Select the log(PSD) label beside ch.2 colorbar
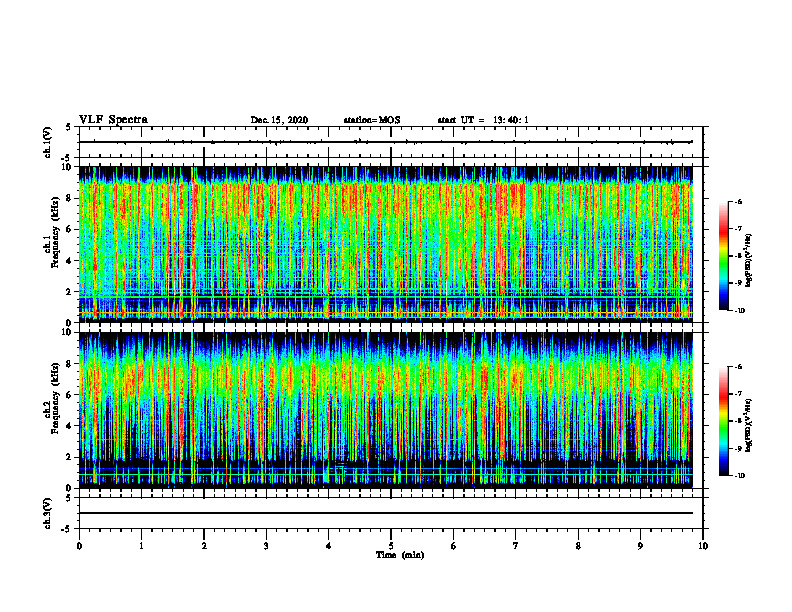 (749, 425)
